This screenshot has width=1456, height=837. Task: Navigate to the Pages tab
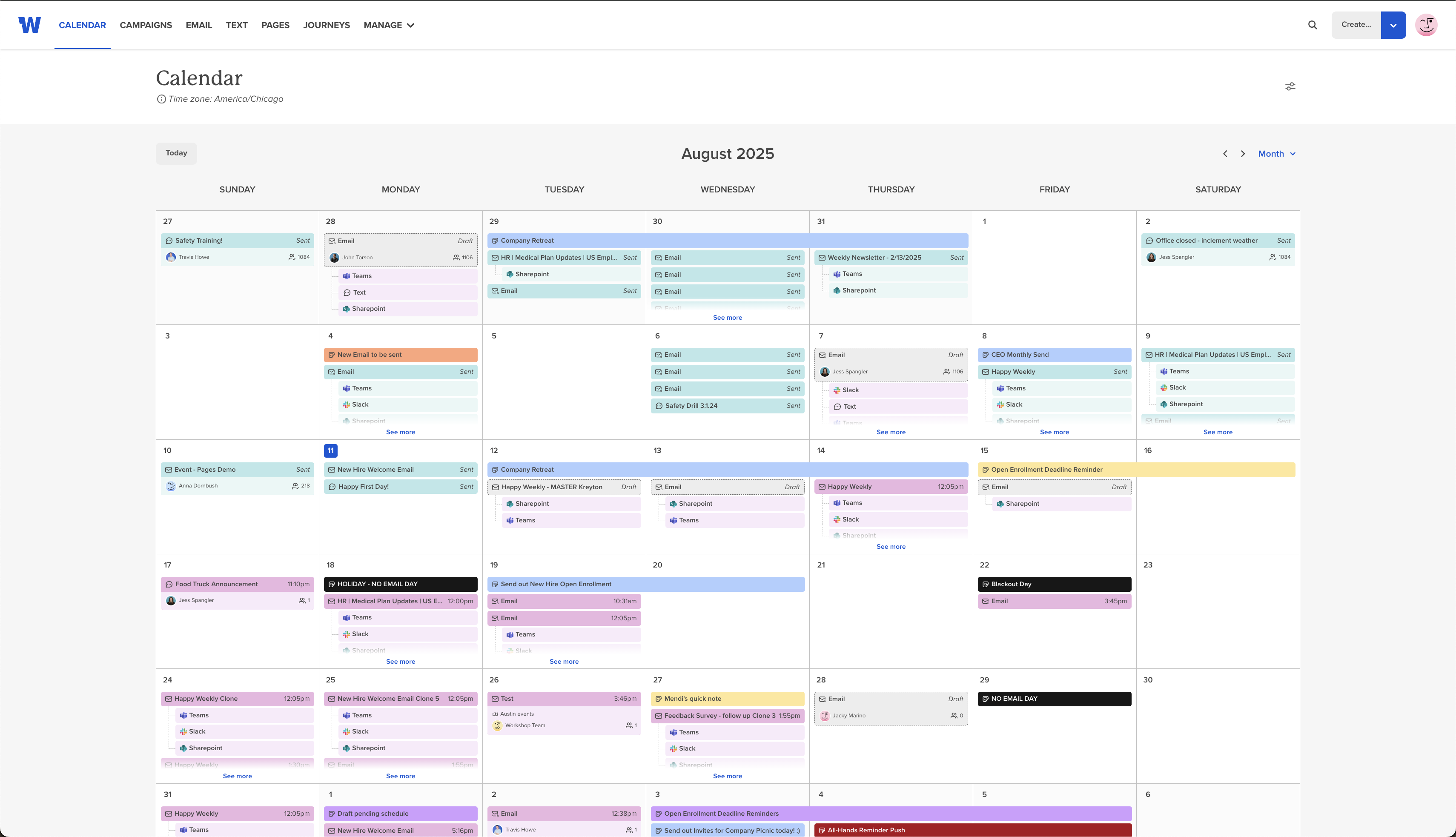point(275,25)
